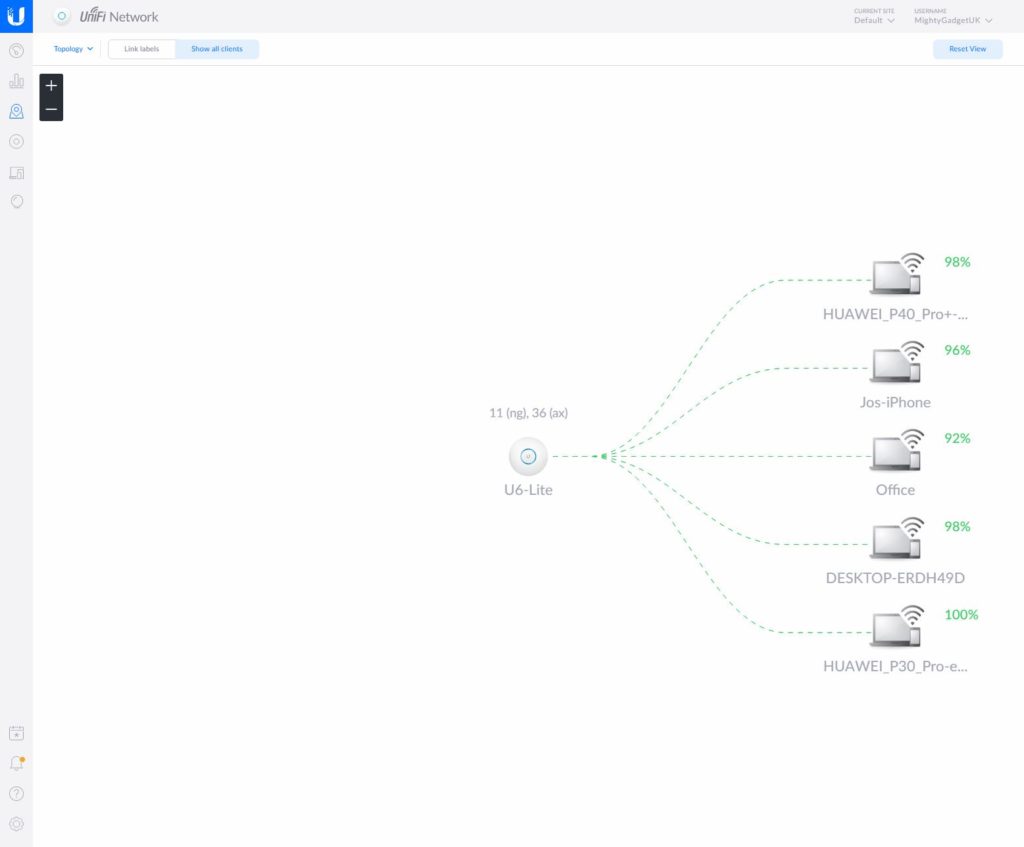Open the Settings gear icon
The image size is (1024, 847).
[16, 824]
